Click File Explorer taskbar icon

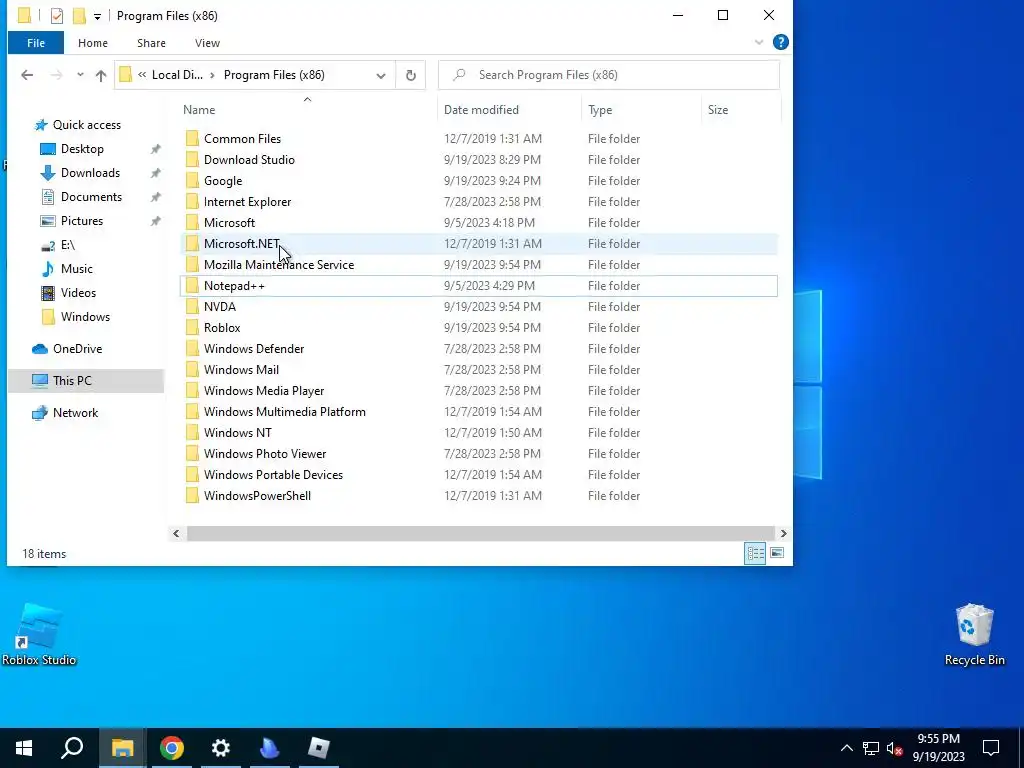[122, 748]
